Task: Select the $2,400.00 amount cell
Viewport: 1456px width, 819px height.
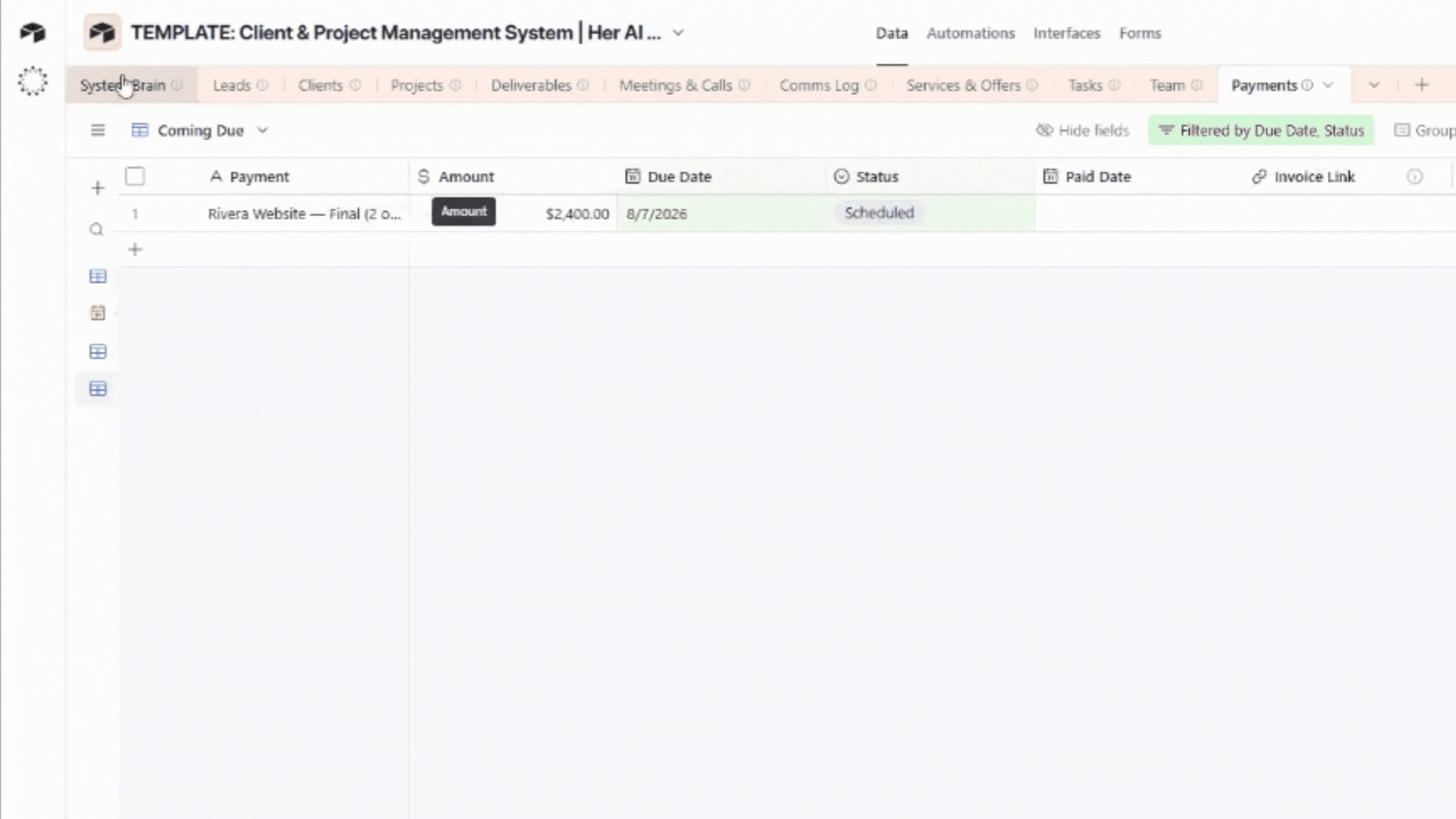Action: (513, 214)
